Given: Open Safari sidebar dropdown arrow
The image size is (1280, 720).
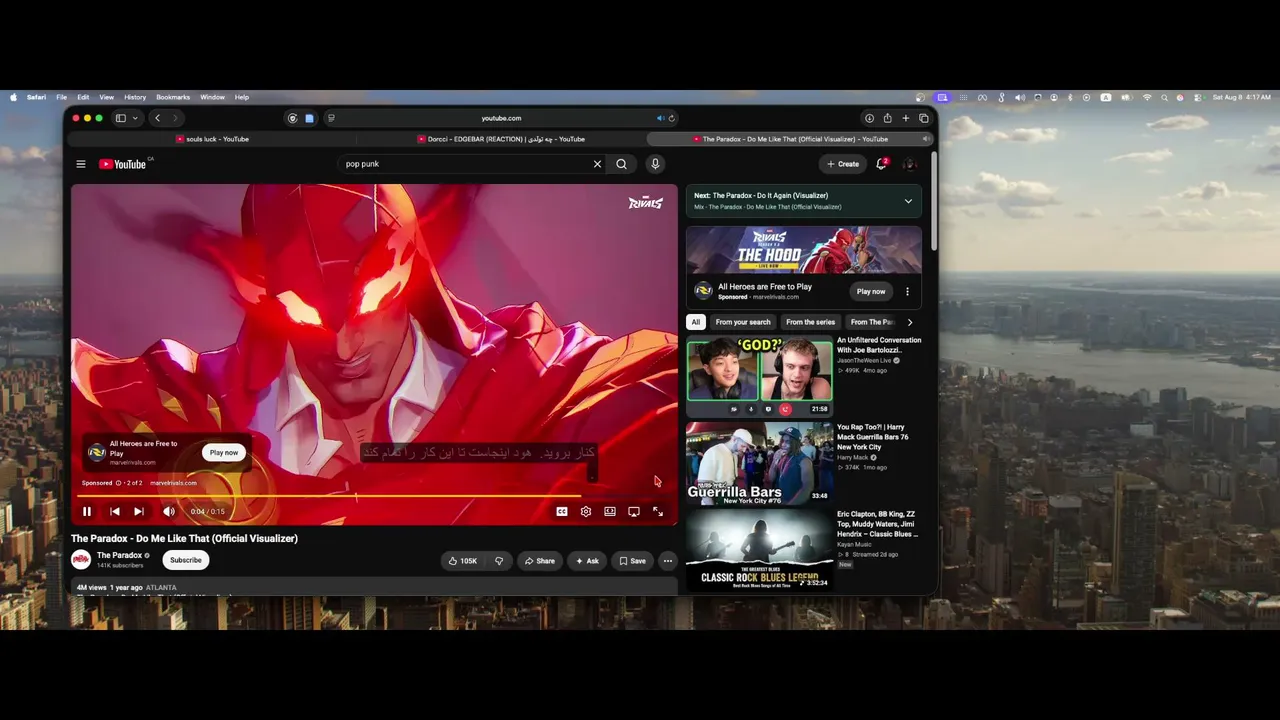Looking at the screenshot, I should pyautogui.click(x=134, y=118).
